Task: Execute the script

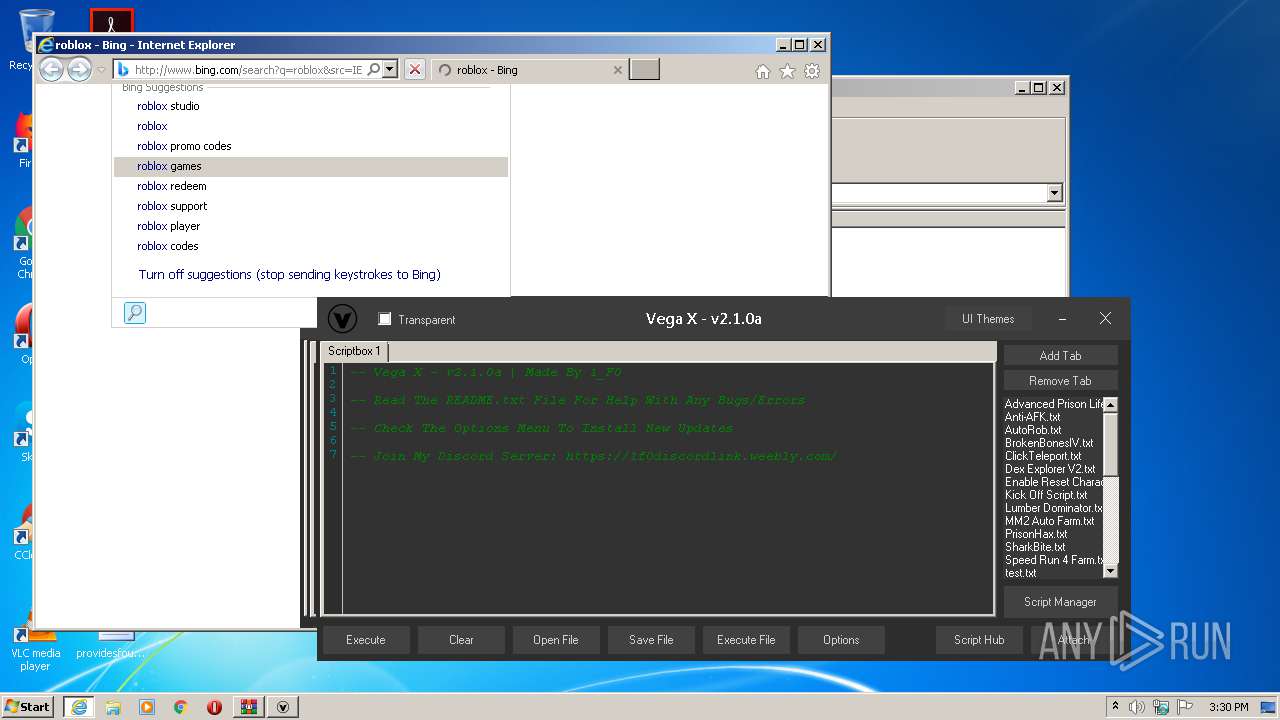Action: [366, 640]
